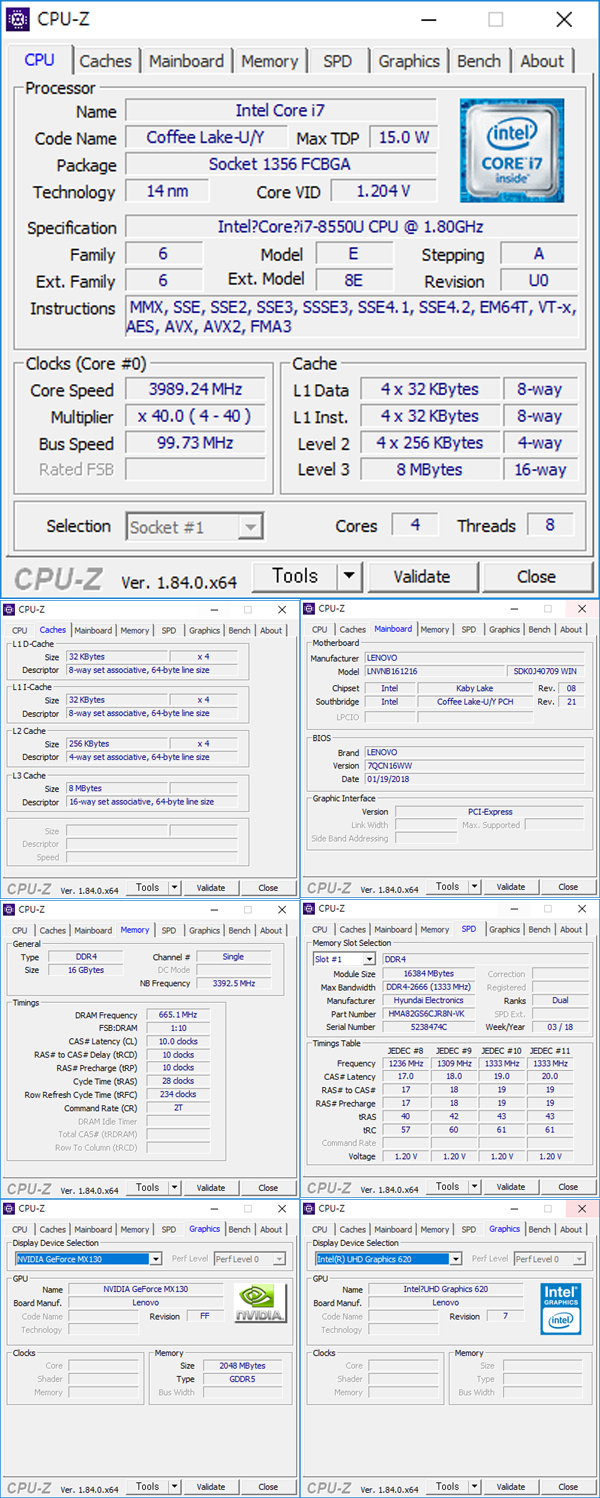Click Close in the UHD 620 Graphics window

point(568,1487)
